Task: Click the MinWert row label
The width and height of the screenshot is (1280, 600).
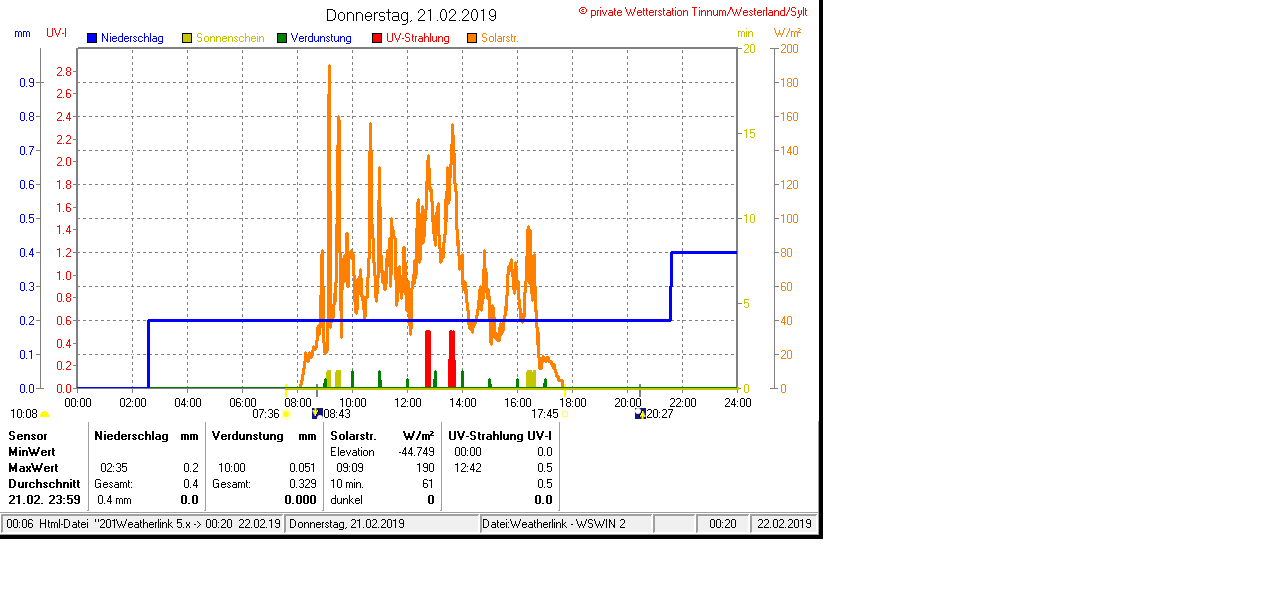Action: 33,452
